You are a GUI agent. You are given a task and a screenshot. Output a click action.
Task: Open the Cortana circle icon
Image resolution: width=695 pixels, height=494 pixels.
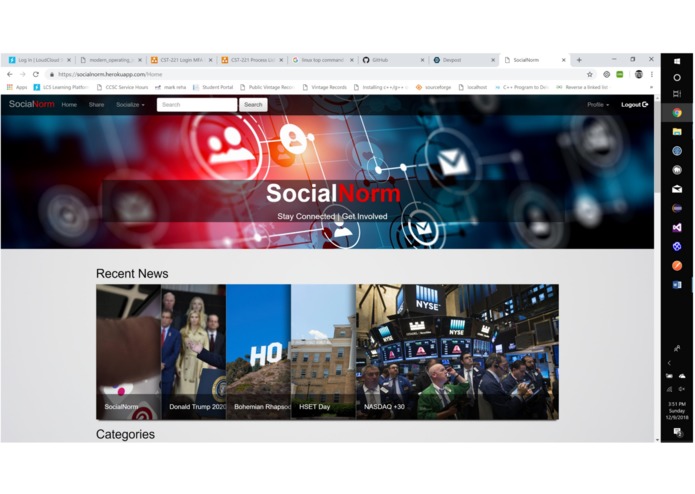coord(677,78)
